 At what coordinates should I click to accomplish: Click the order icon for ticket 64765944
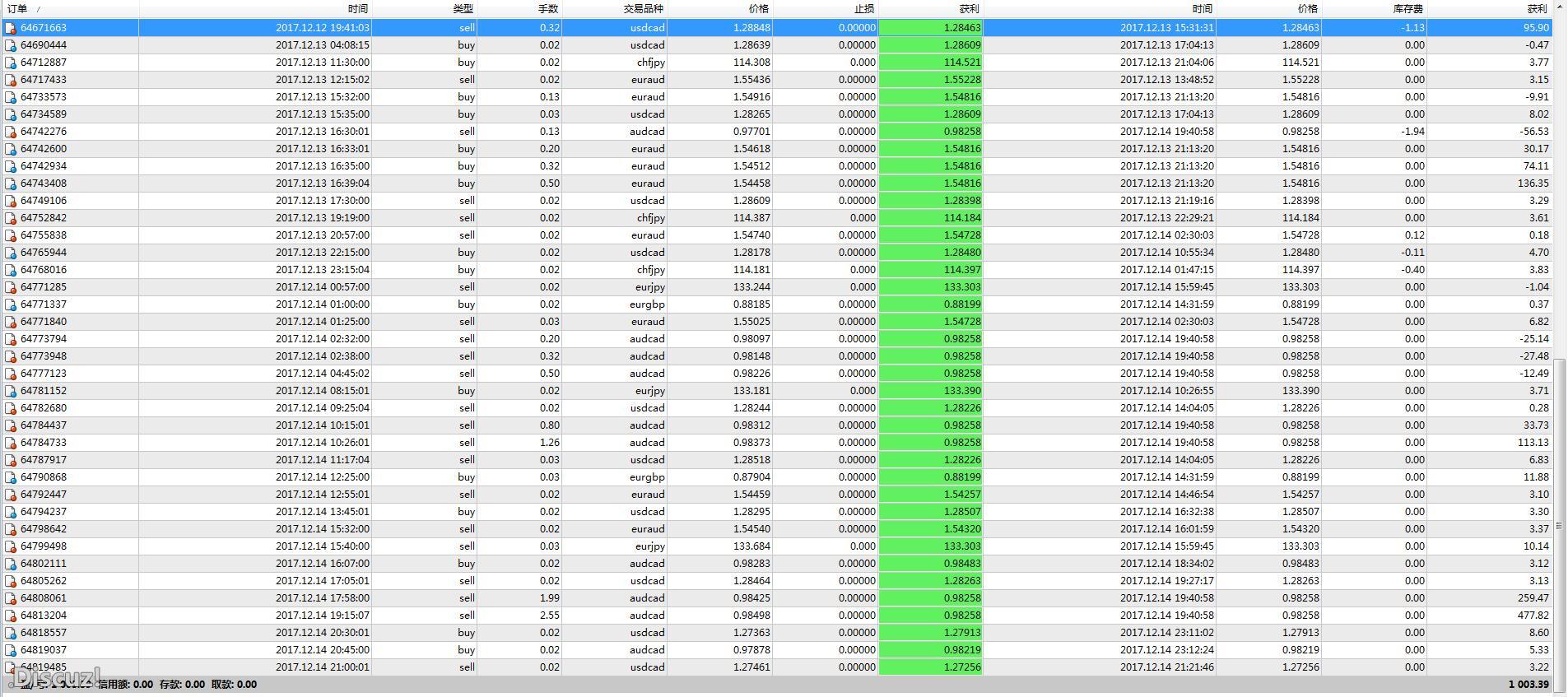[x=11, y=253]
